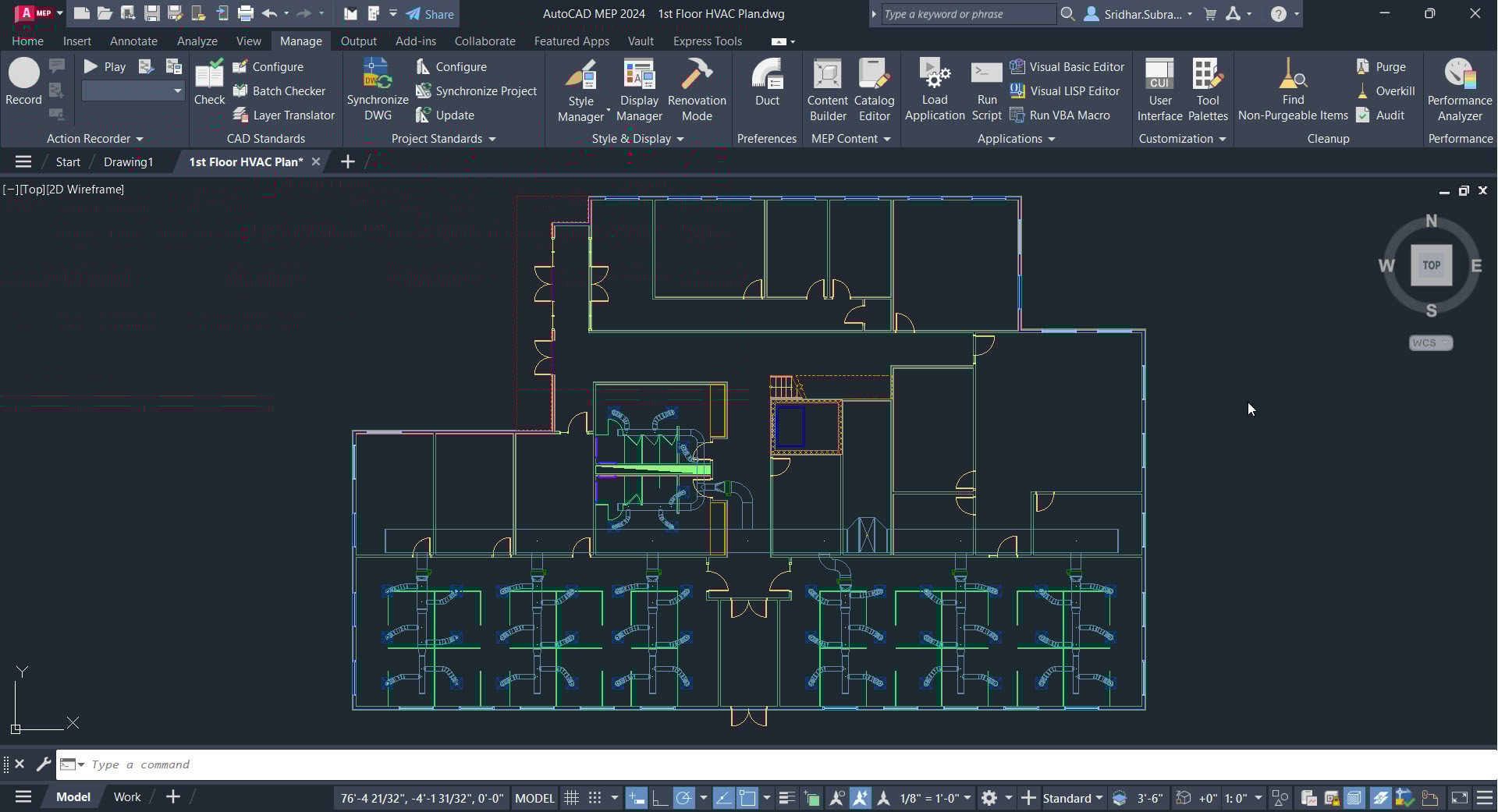Screen dimensions: 1498x812
Task: Switch to the Annotate ribbon tab
Action: click(x=133, y=41)
